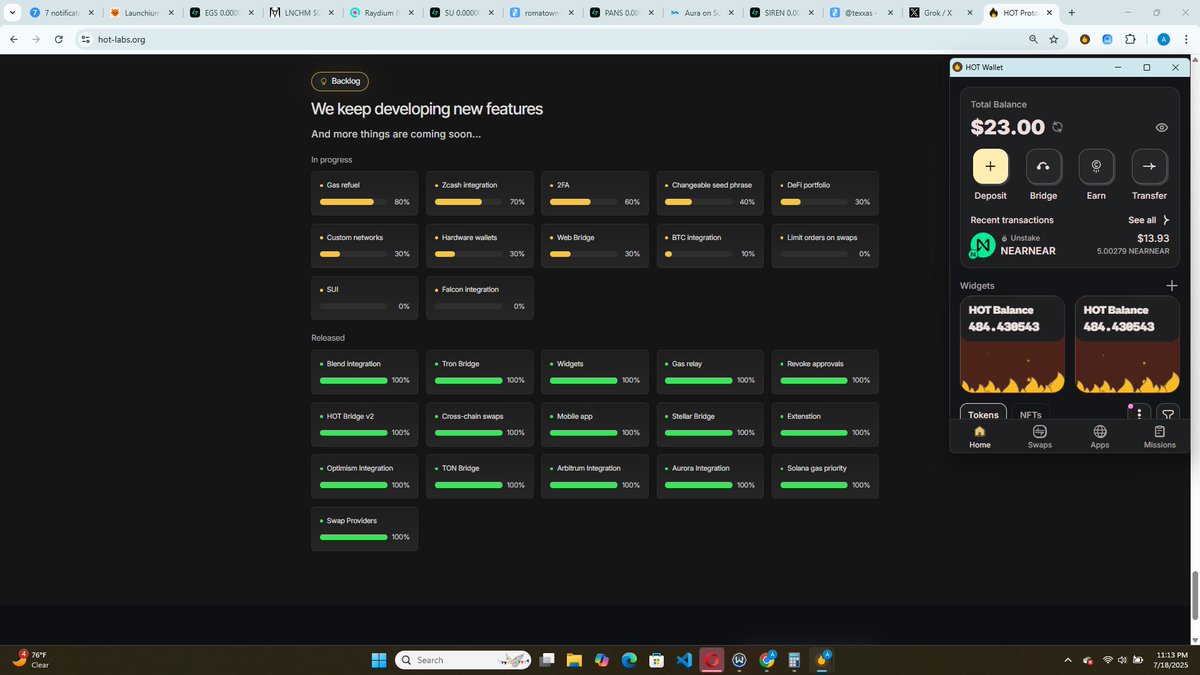Select the Limit orders on swaps card
1200x675 pixels.
825,245
